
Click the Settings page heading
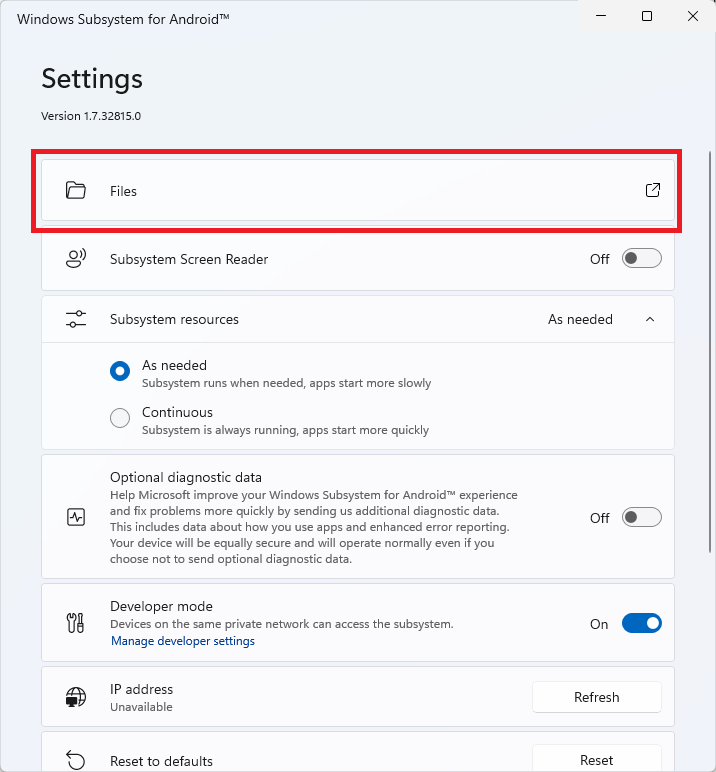92,79
